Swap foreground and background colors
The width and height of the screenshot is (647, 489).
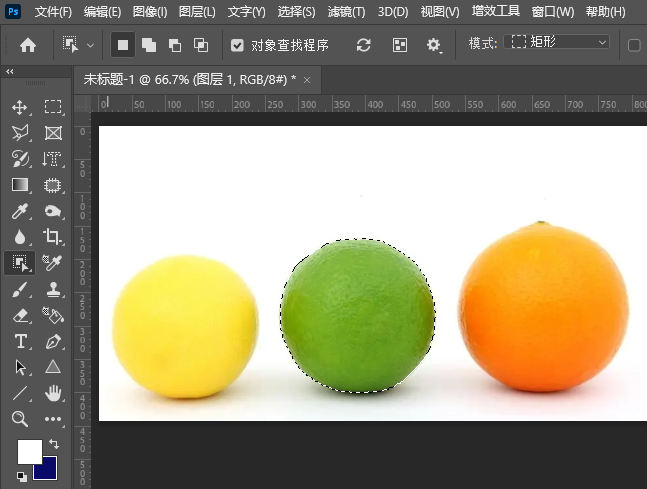(54, 444)
